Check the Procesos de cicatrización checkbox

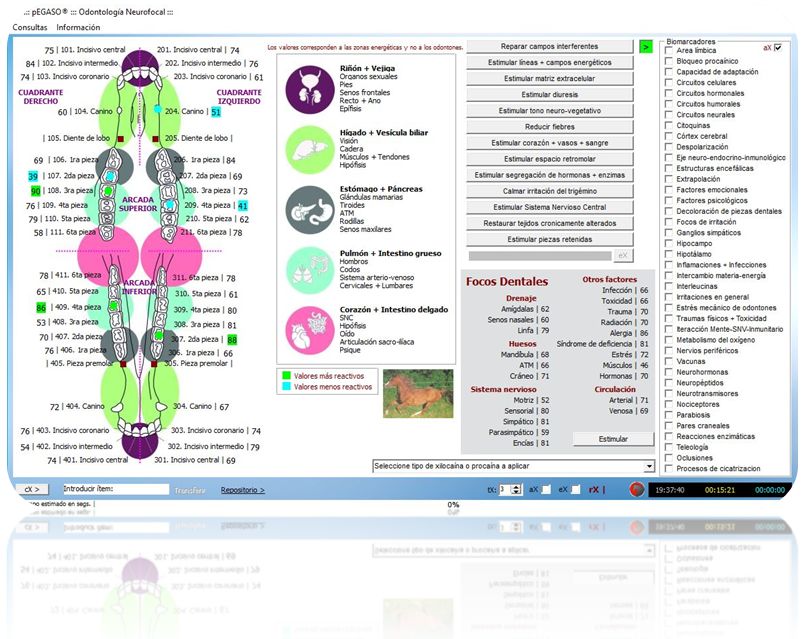(x=669, y=468)
